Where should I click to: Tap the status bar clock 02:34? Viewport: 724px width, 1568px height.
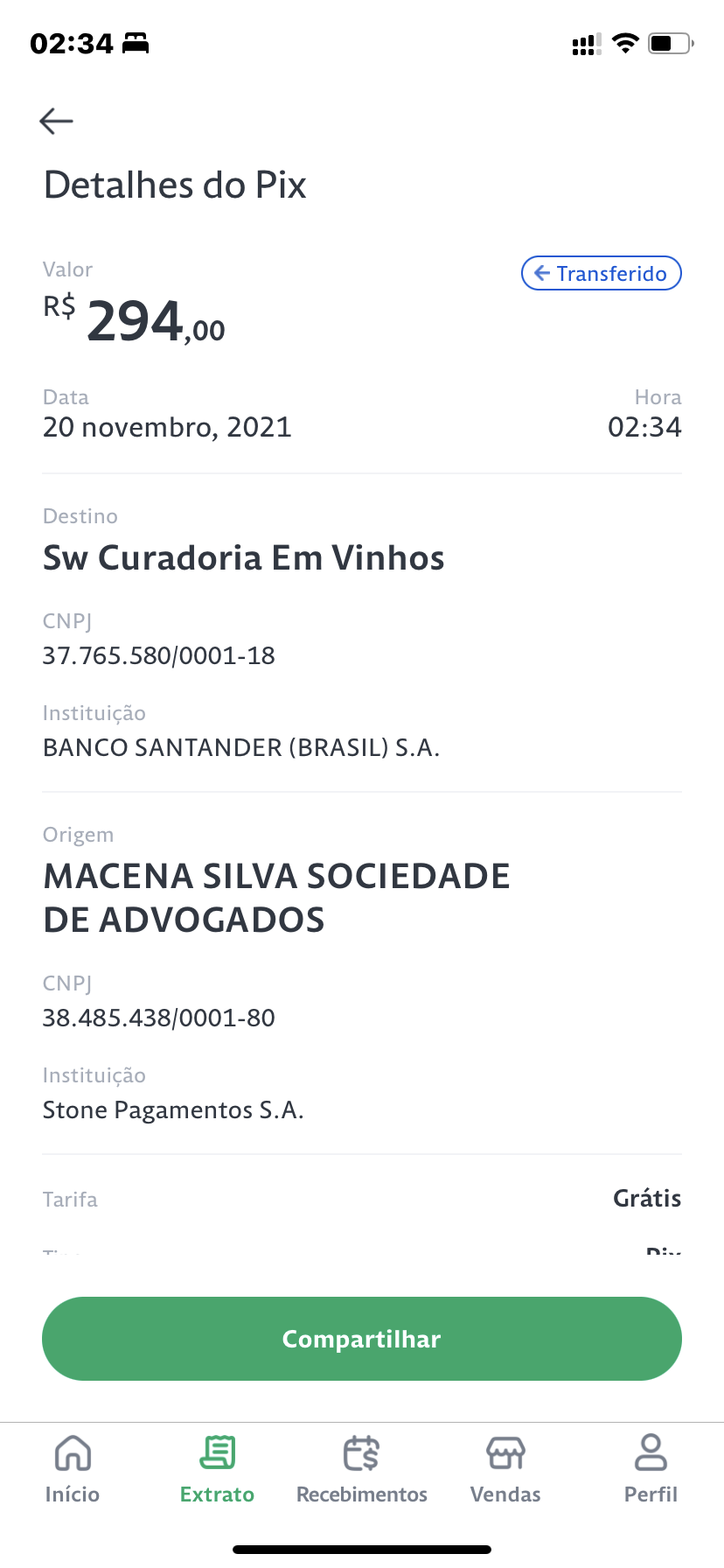coord(72,43)
